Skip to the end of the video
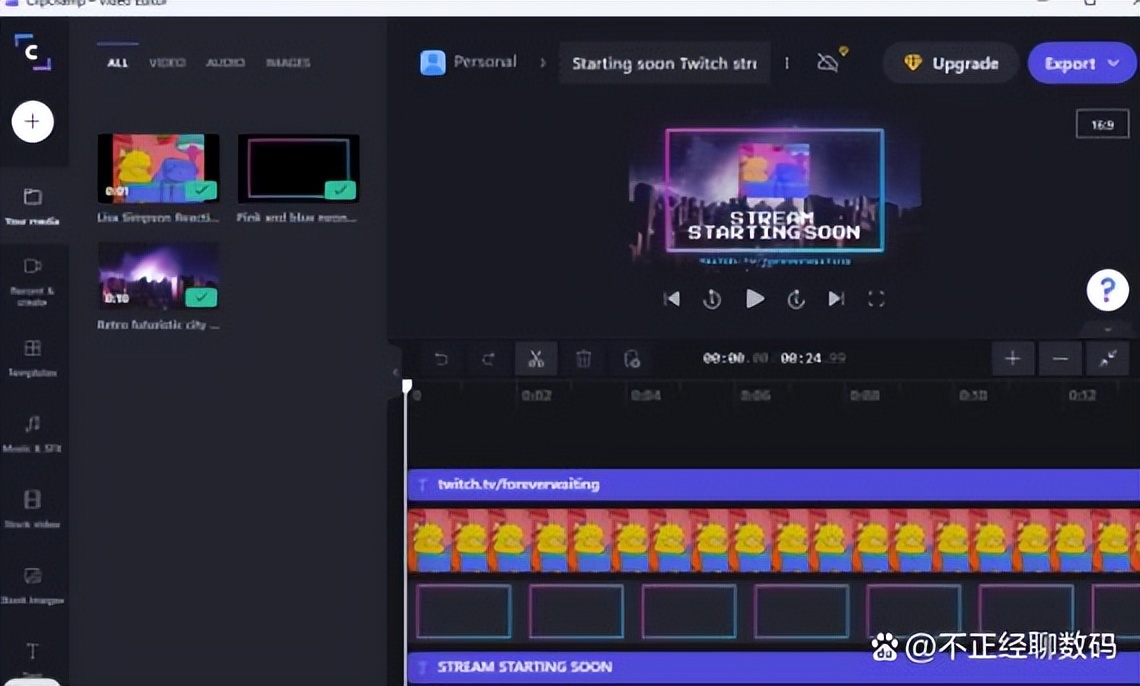 pos(836,299)
